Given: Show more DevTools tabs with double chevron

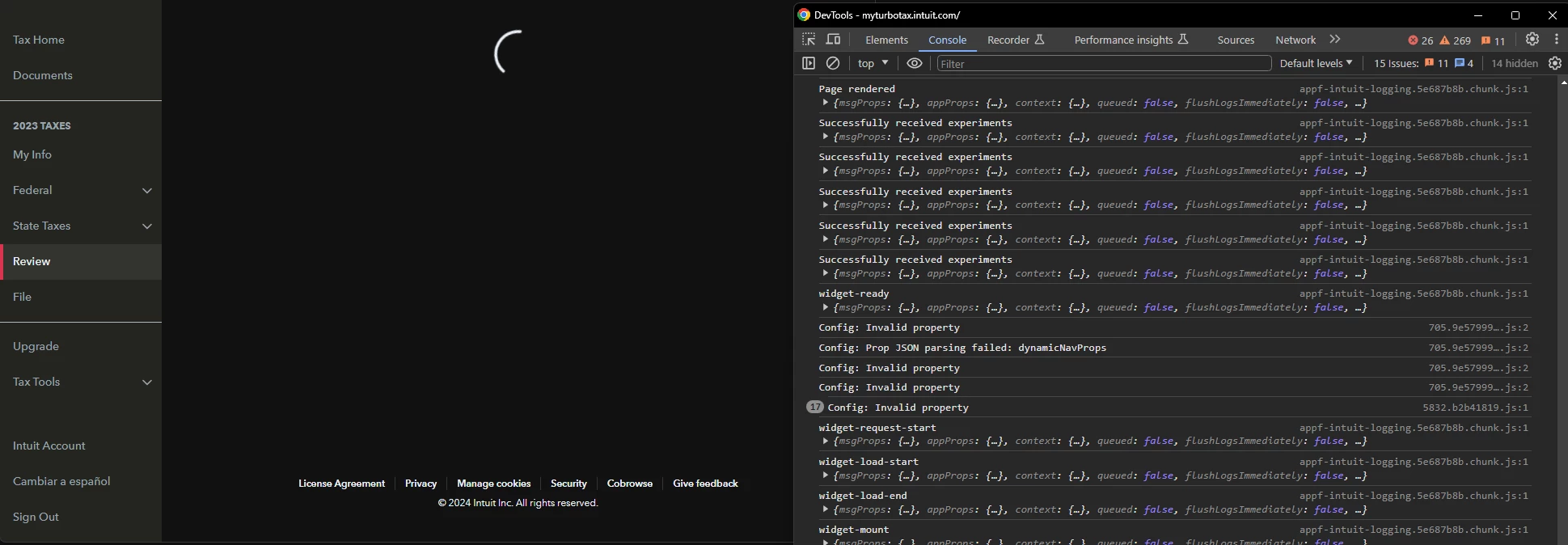Looking at the screenshot, I should point(1335,39).
